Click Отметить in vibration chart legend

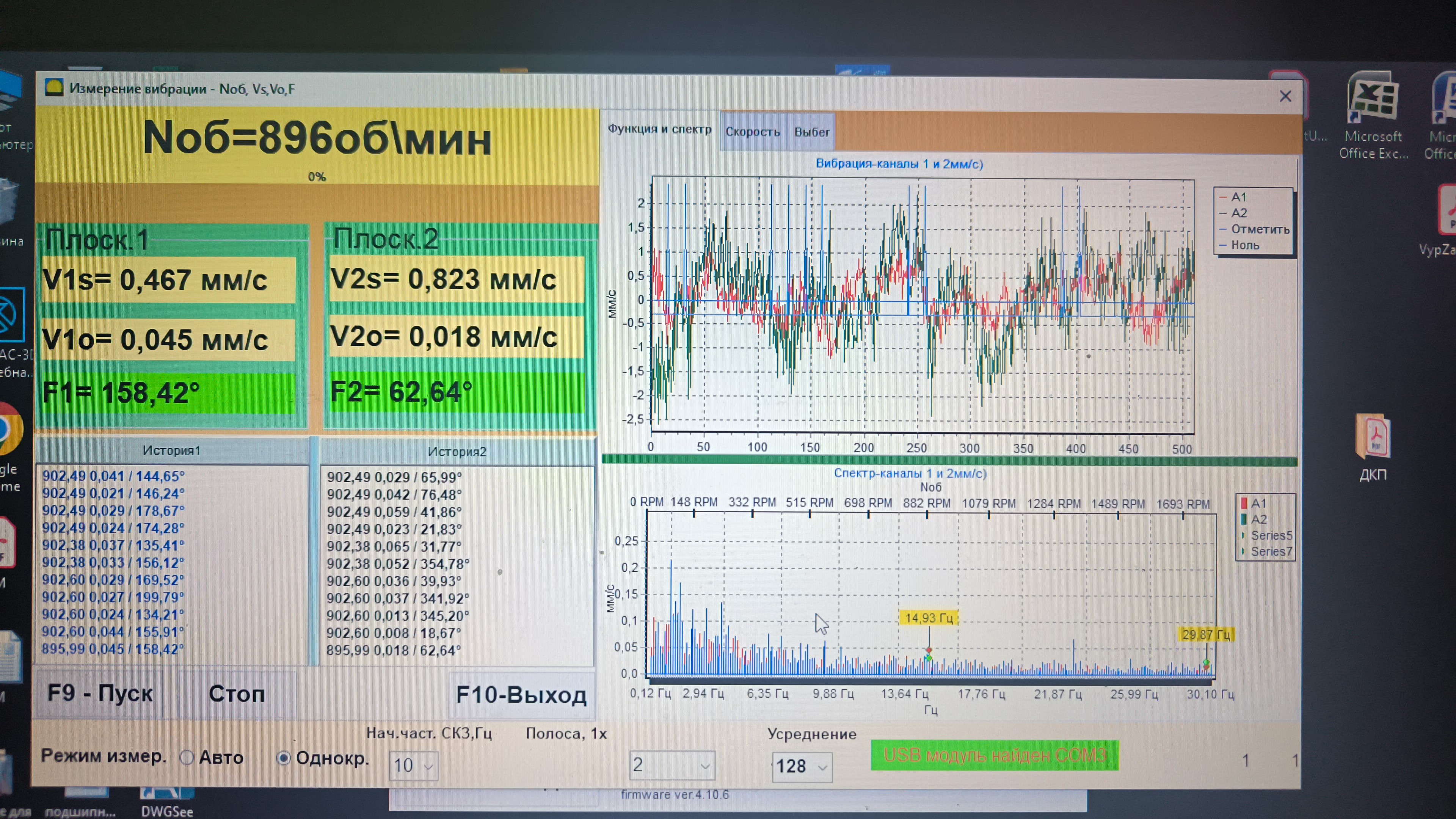1254,229
